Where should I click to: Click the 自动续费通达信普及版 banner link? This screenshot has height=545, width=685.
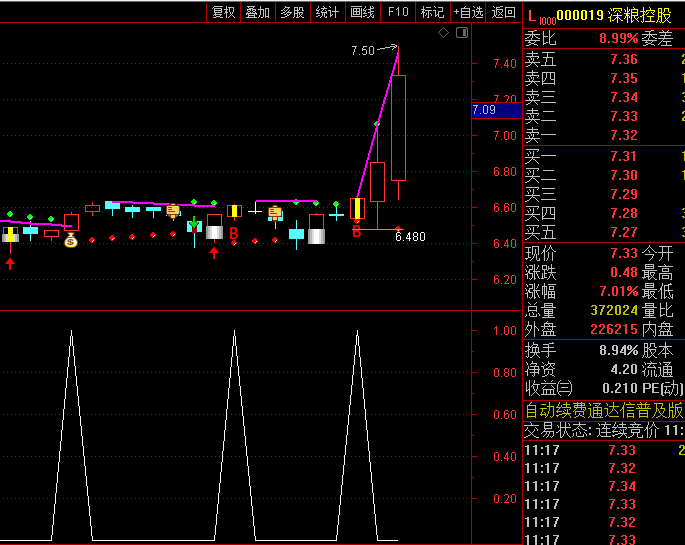click(603, 410)
